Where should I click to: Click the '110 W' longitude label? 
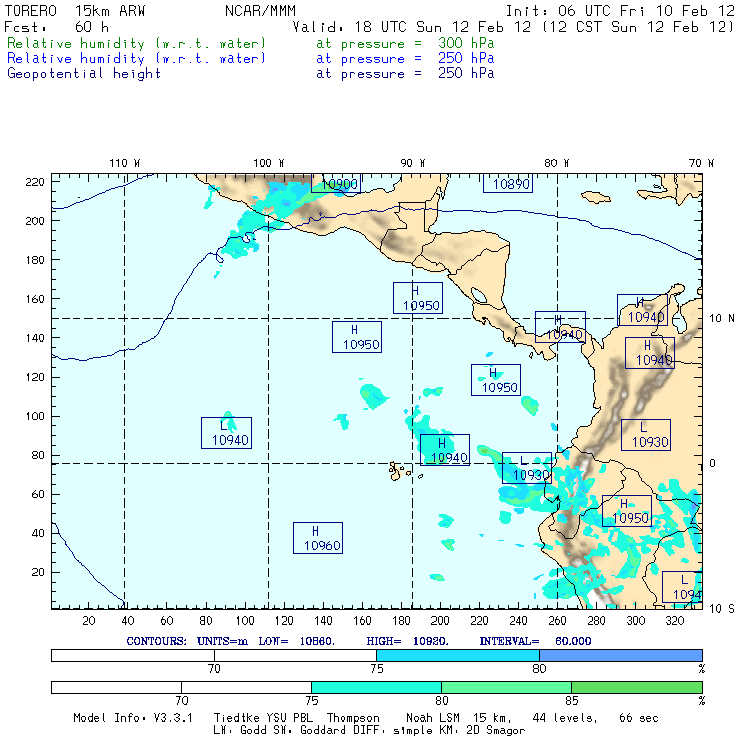pos(125,163)
